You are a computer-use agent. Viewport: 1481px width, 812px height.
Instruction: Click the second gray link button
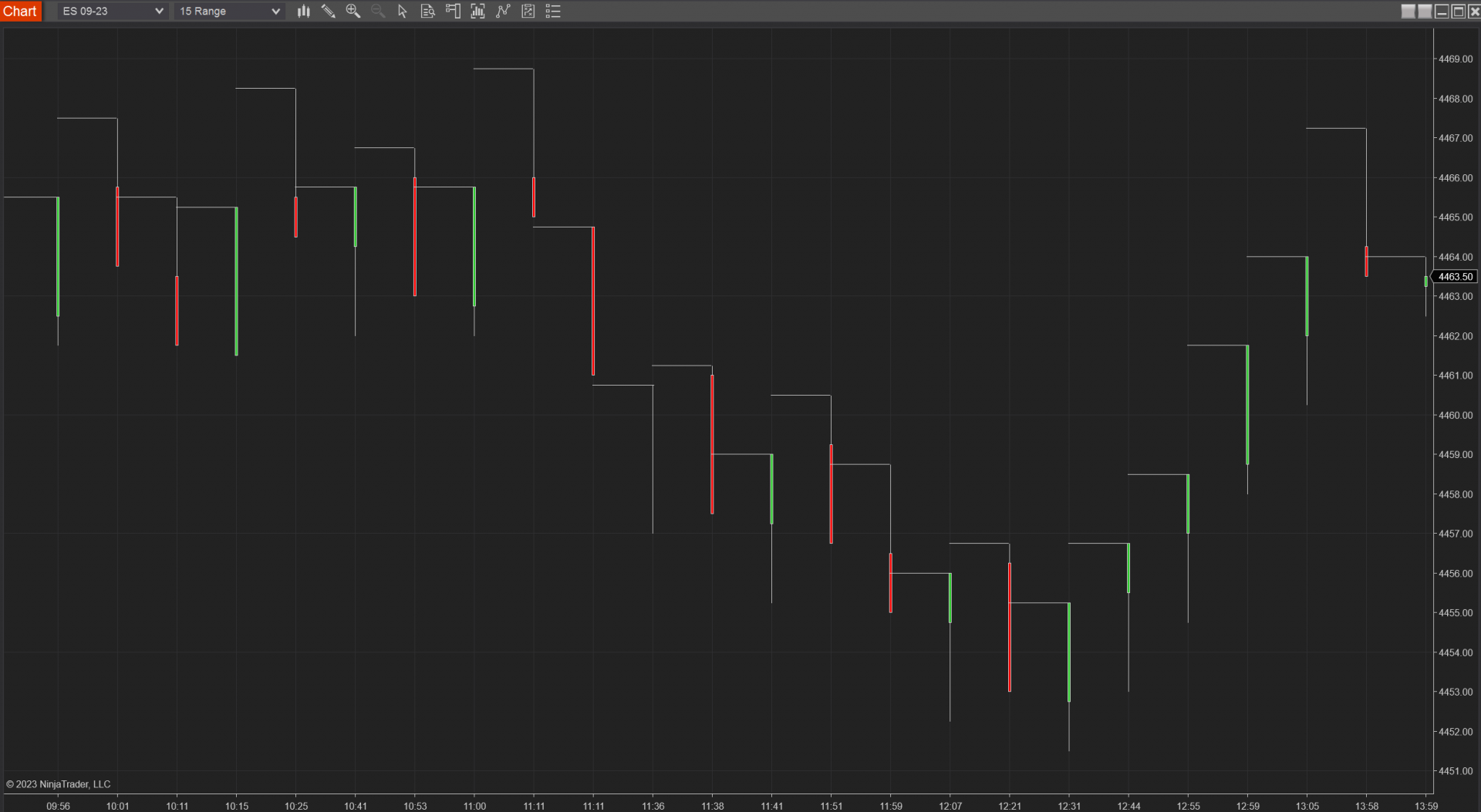tap(1425, 11)
